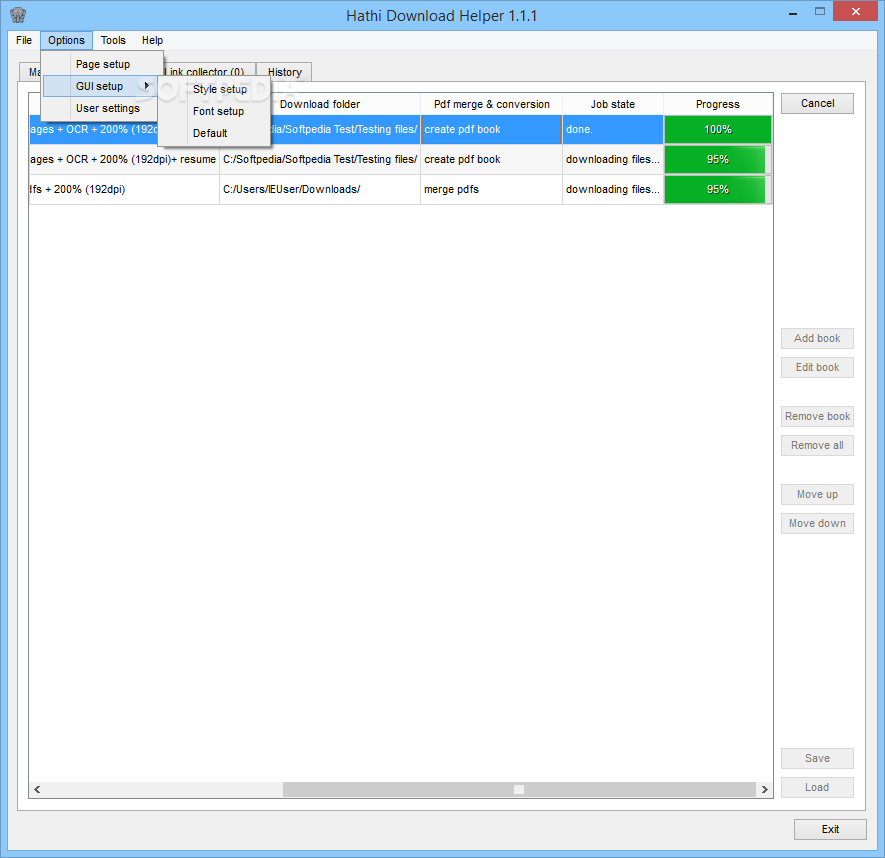Image resolution: width=885 pixels, height=858 pixels.
Task: Minimize the Hathi Download Helper window
Action: [793, 12]
